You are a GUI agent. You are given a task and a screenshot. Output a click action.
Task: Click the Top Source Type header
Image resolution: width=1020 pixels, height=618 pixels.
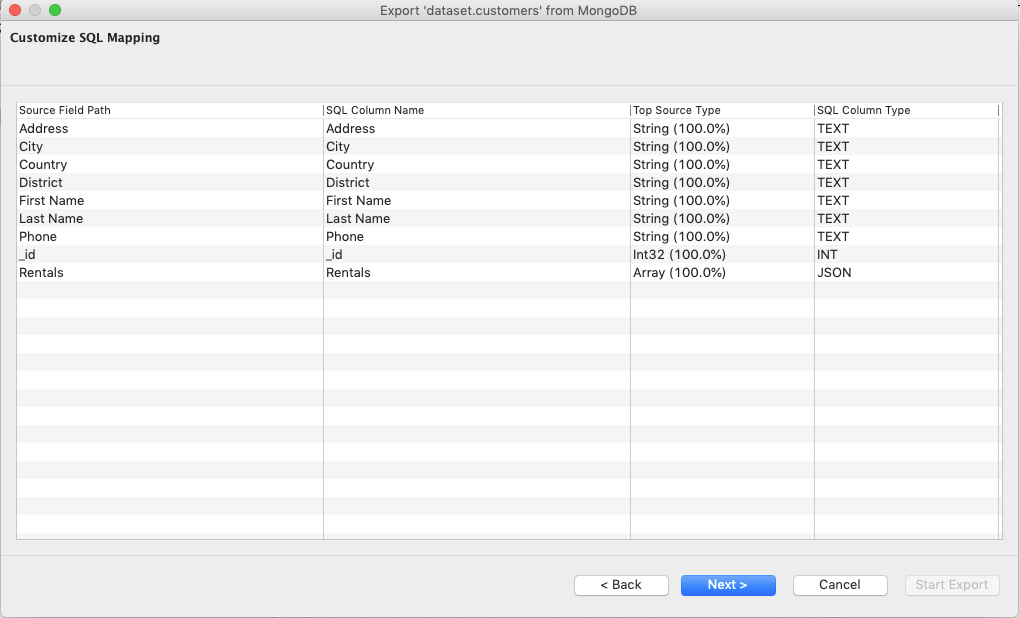coord(722,110)
